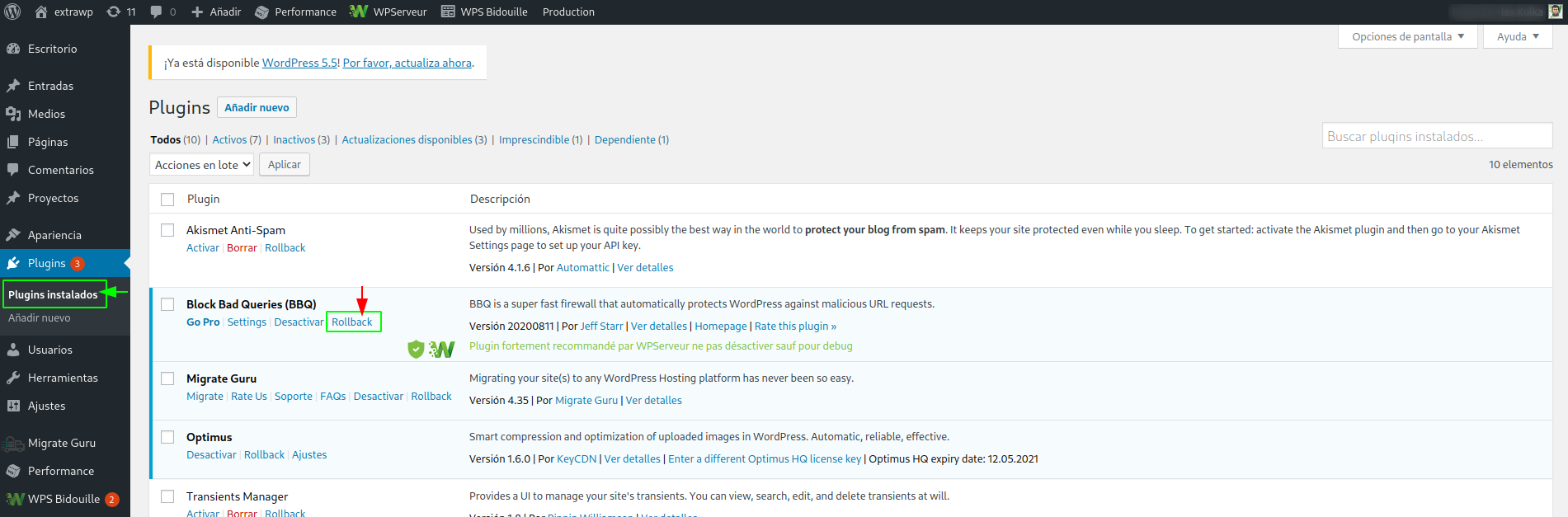Viewport: 1568px width, 517px height.
Task: Click Rollback for Migrate Guru
Action: point(431,396)
